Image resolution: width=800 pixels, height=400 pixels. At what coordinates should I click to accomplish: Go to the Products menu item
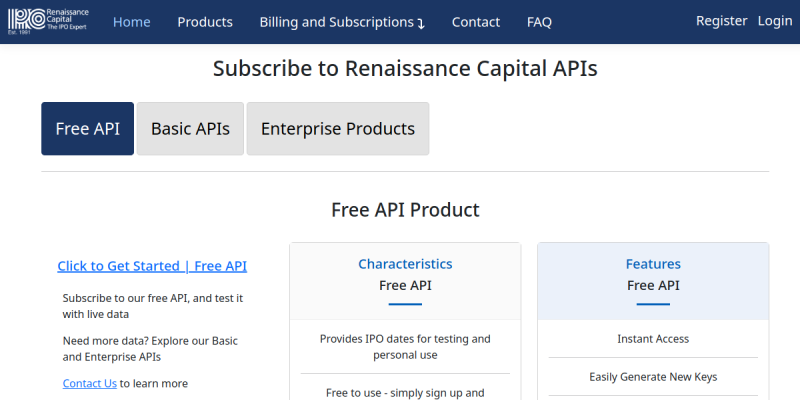(205, 22)
